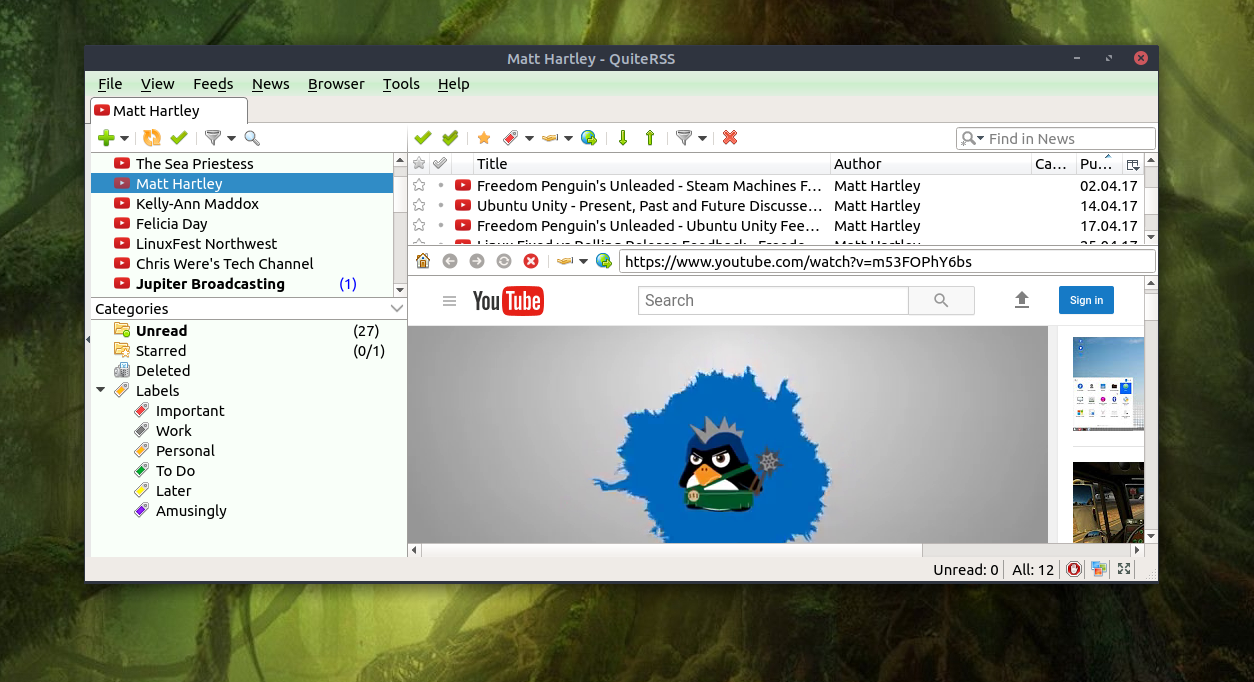The height and width of the screenshot is (682, 1254).
Task: Toggle read dot on Ubuntu Unity Present, Past row
Action: [x=441, y=205]
